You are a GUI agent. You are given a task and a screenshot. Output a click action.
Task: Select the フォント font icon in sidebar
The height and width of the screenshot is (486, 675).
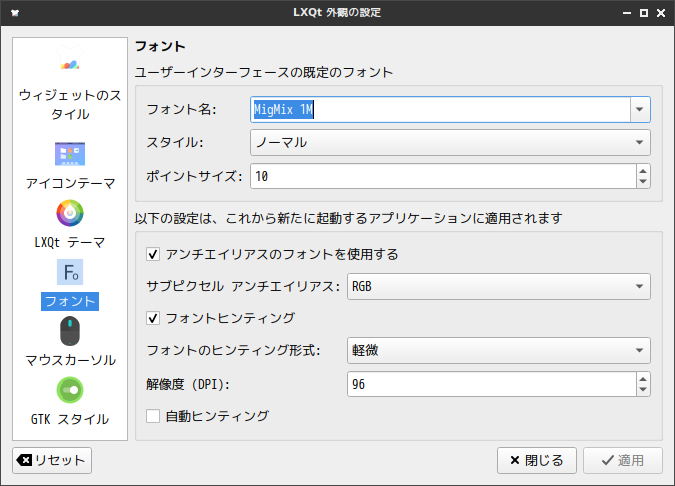(70, 272)
